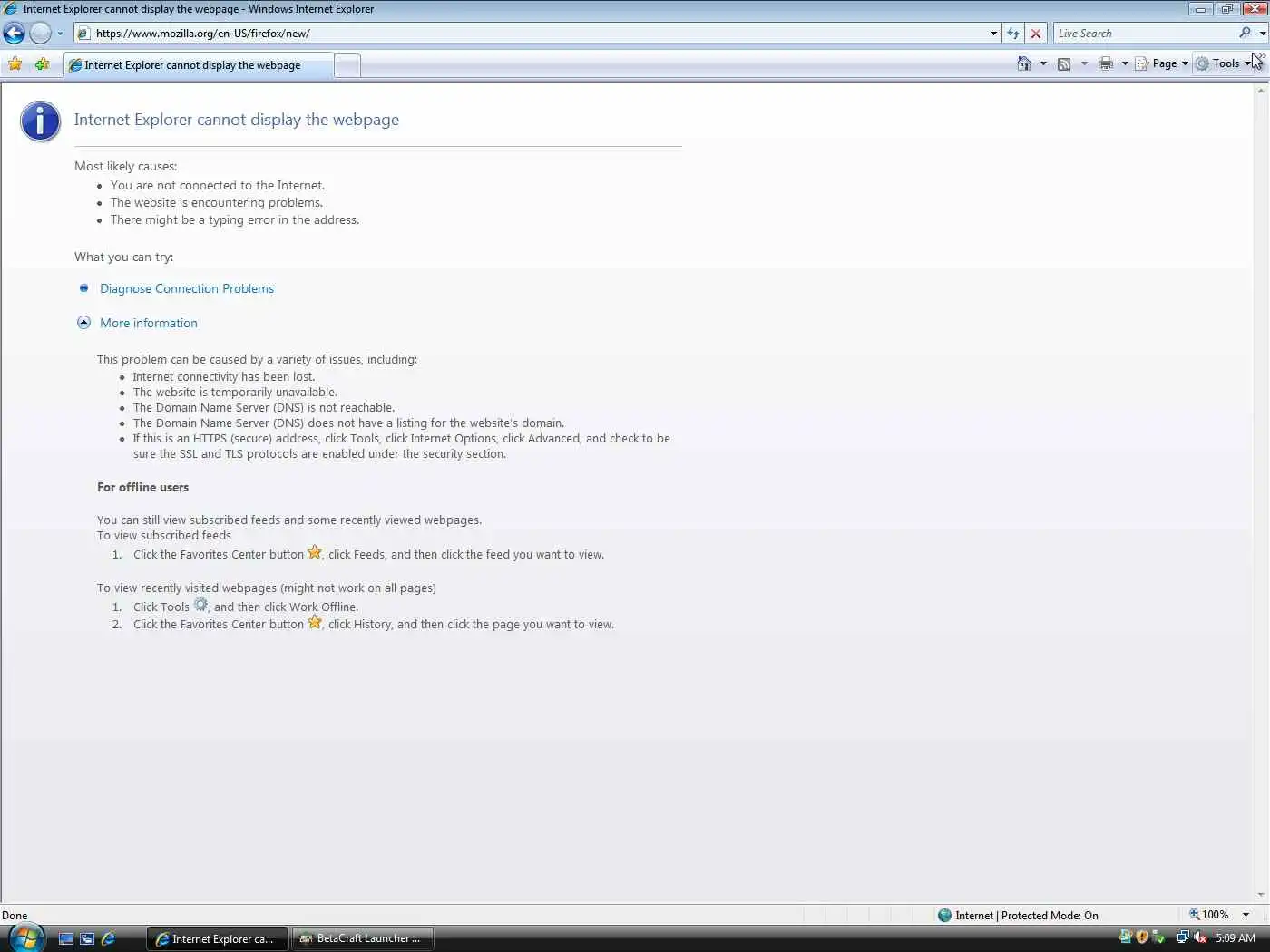Viewport: 1270px width, 952px height.
Task: Open the Favorites Center star
Action: tap(15, 64)
